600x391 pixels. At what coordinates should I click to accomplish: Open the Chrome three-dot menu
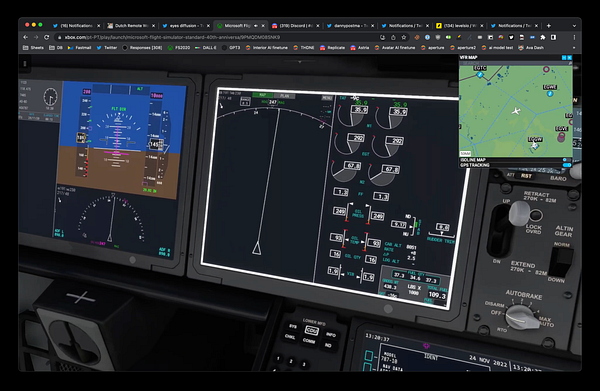[x=574, y=37]
